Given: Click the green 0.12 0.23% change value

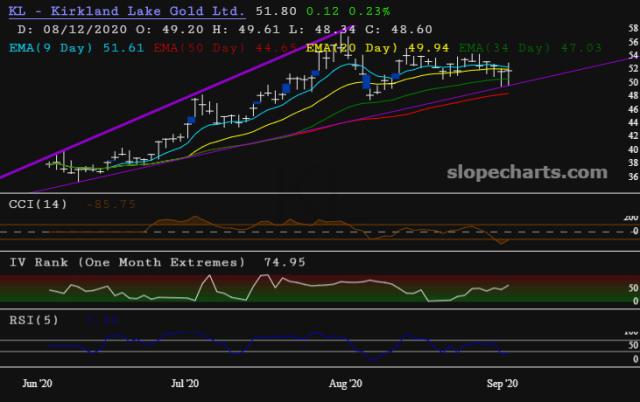Looking at the screenshot, I should coord(329,10).
